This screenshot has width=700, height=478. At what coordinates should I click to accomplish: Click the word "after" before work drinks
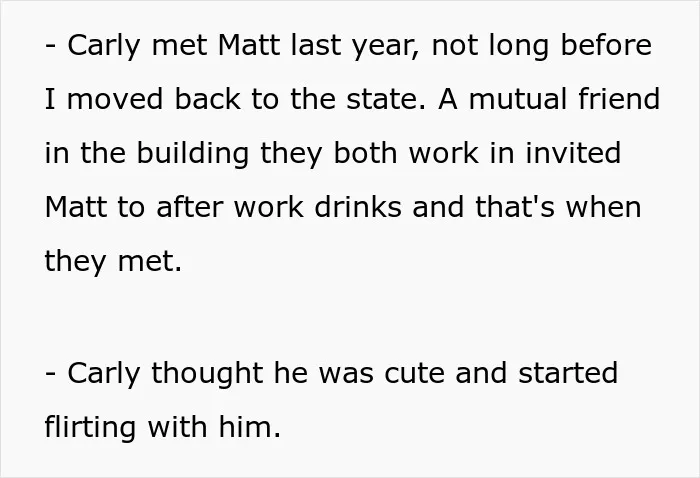click(x=190, y=207)
